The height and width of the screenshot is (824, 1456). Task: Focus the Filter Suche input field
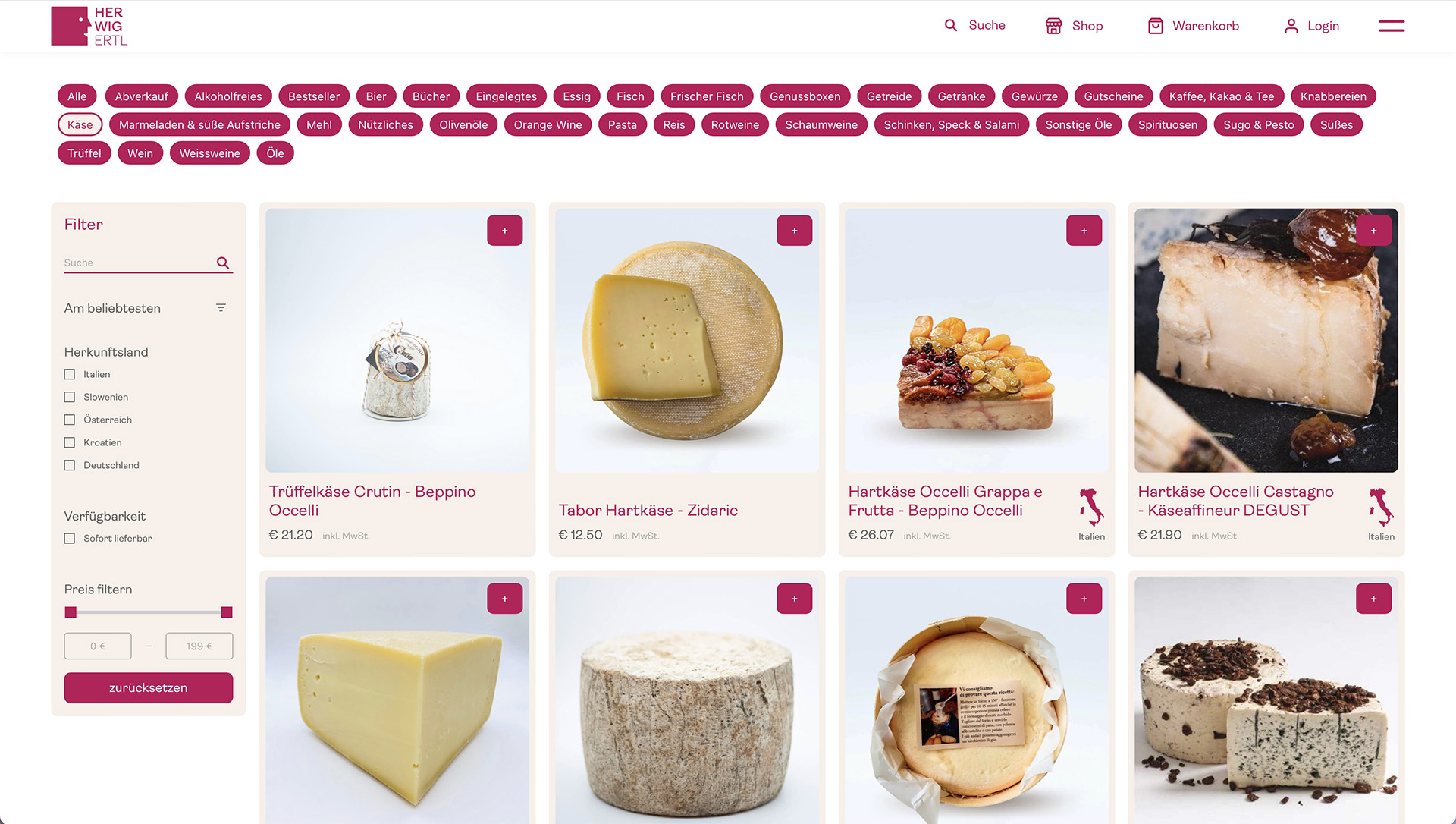tap(138, 263)
